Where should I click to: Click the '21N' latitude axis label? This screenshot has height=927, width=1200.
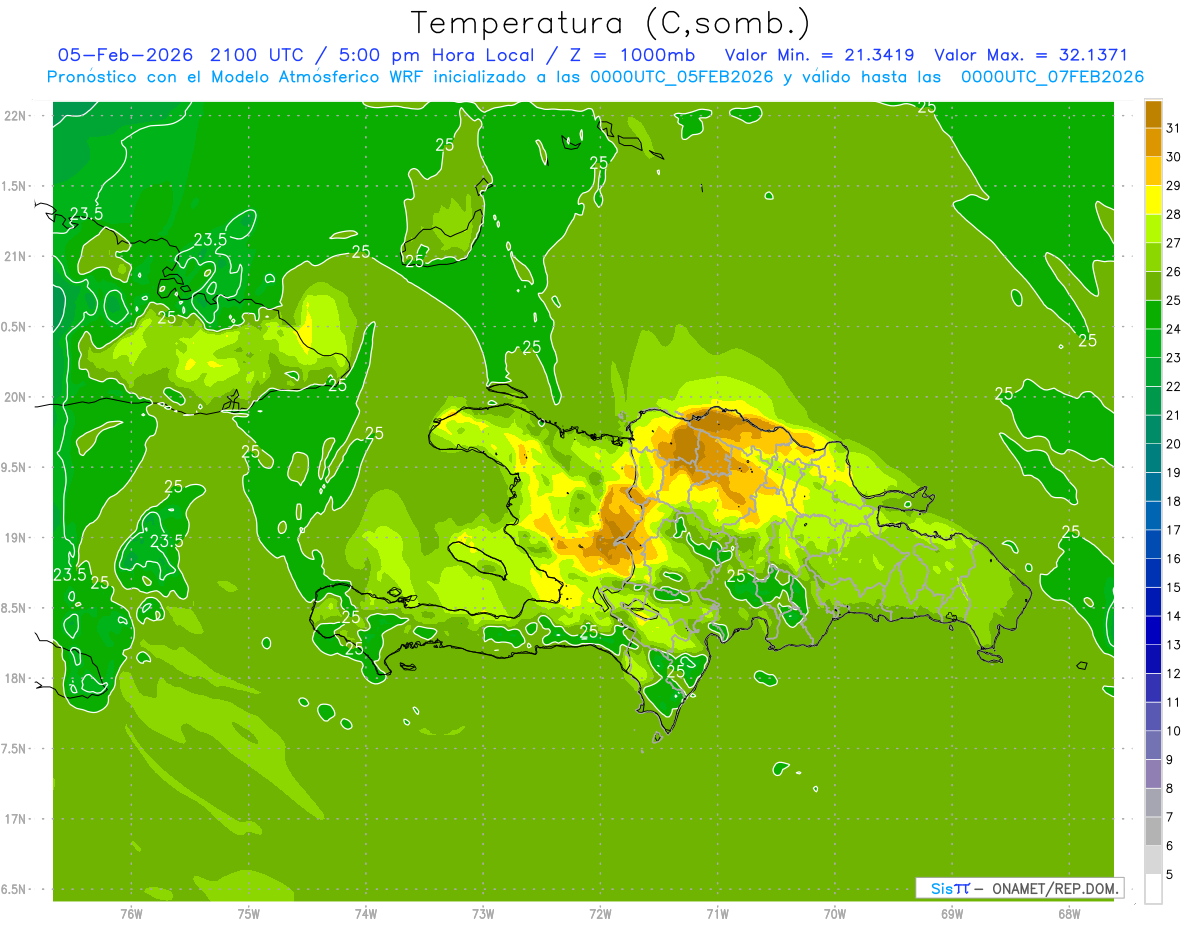pos(15,256)
